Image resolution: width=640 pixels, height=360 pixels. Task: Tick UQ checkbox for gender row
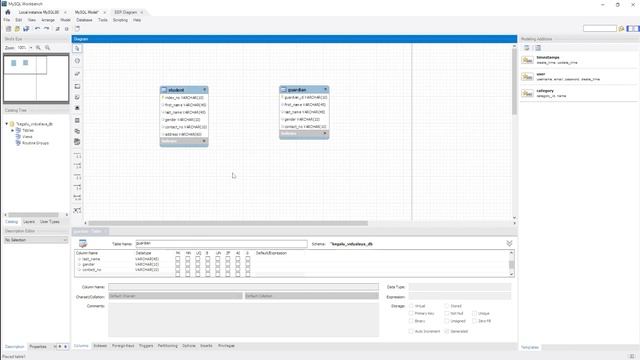click(x=198, y=264)
